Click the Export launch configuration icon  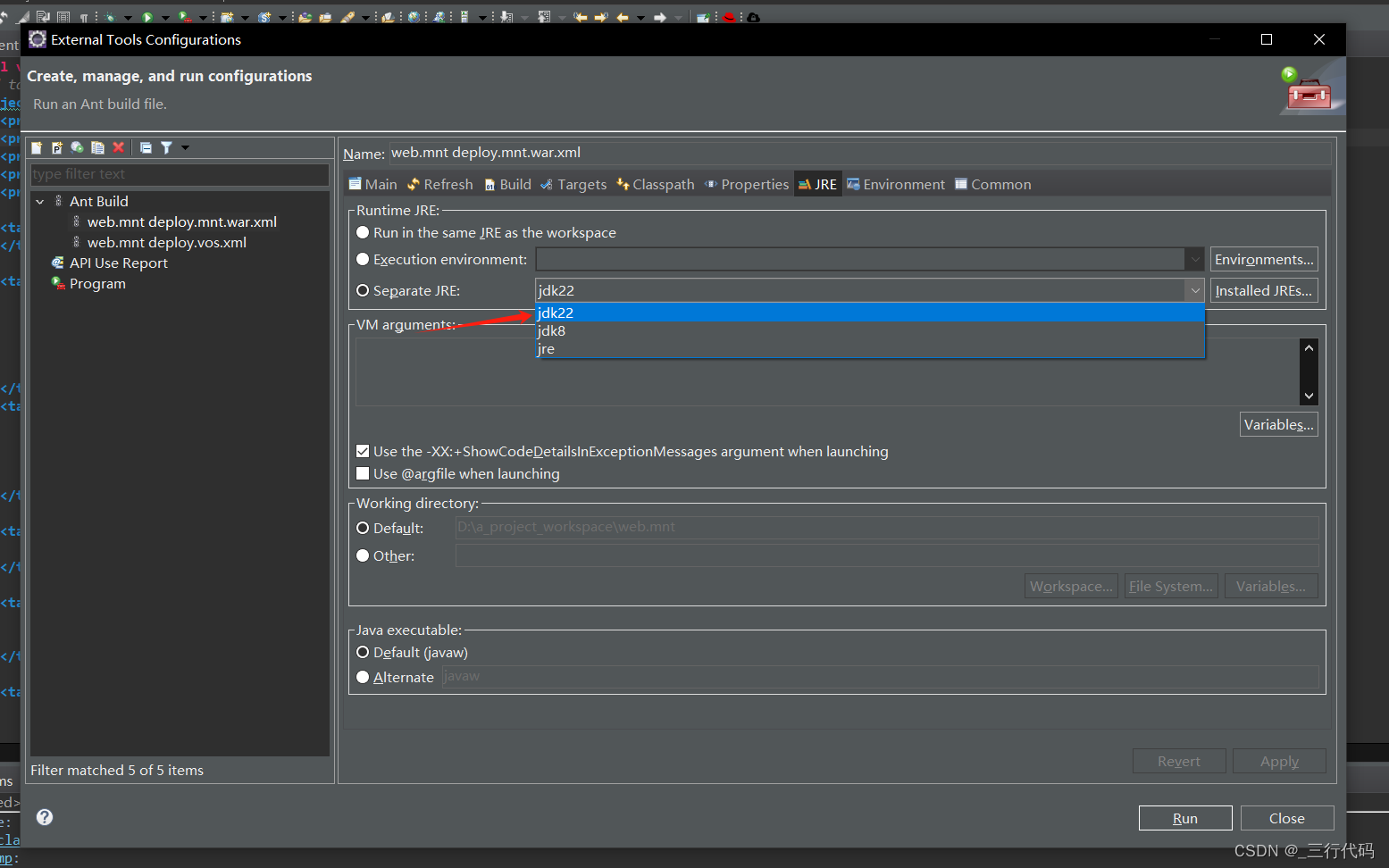77,147
